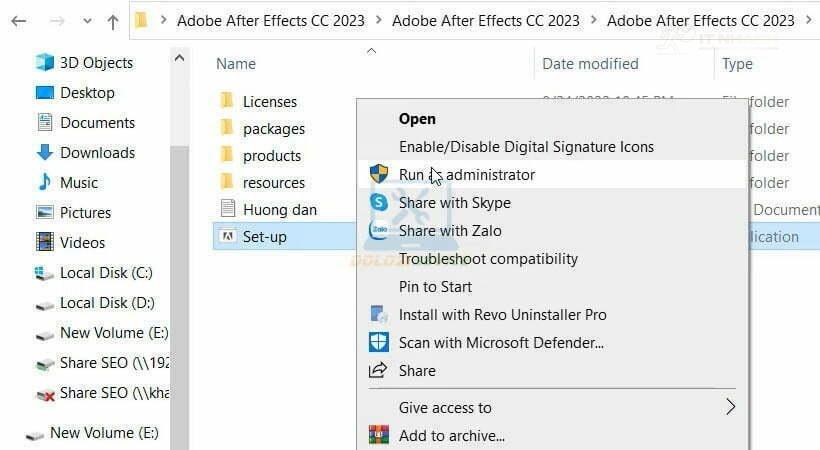Image resolution: width=820 pixels, height=450 pixels.
Task: Click the Microsoft Defender shield icon
Action: [379, 342]
